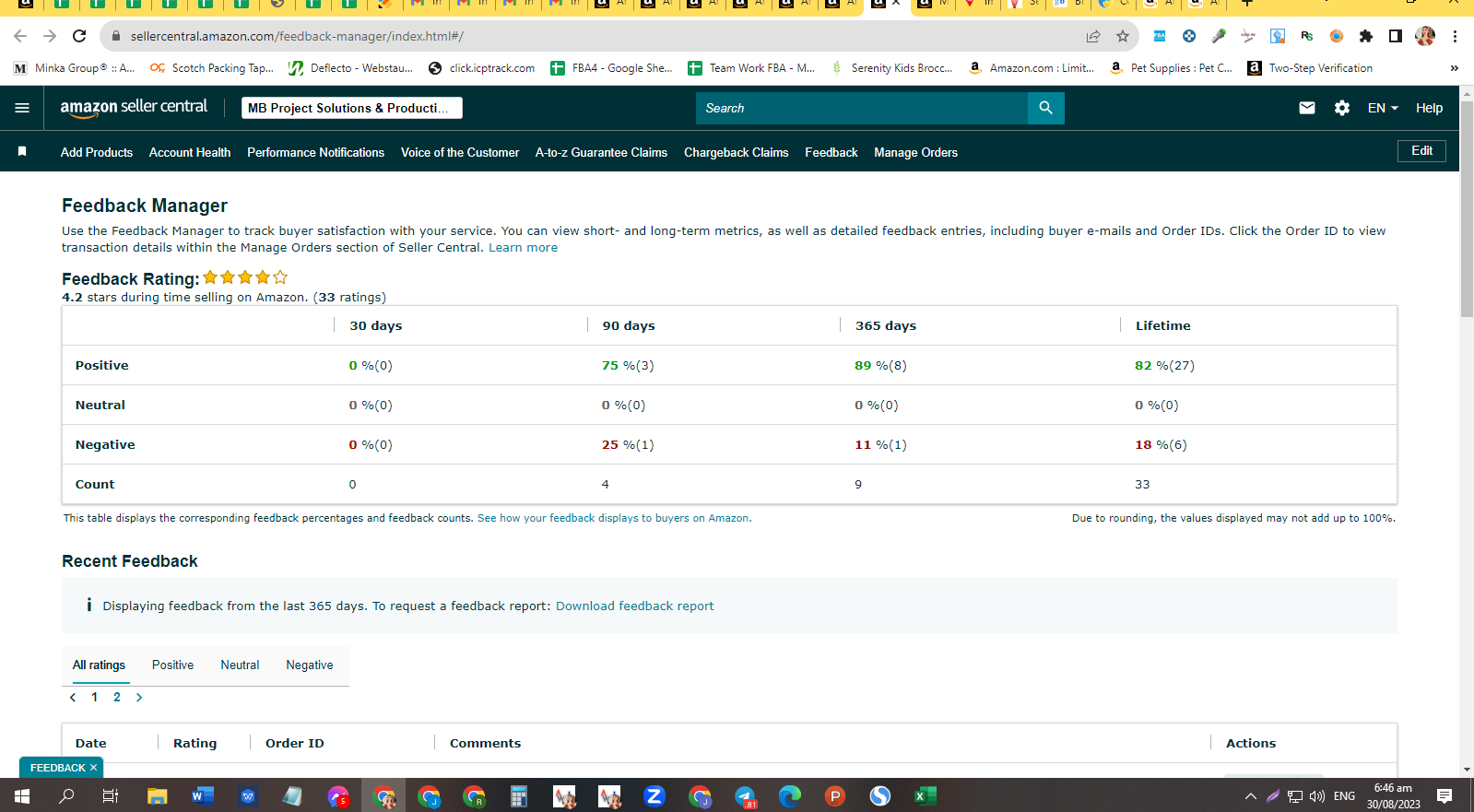Open the Seller Central hamburger menu
This screenshot has width=1474, height=812.
(22, 108)
